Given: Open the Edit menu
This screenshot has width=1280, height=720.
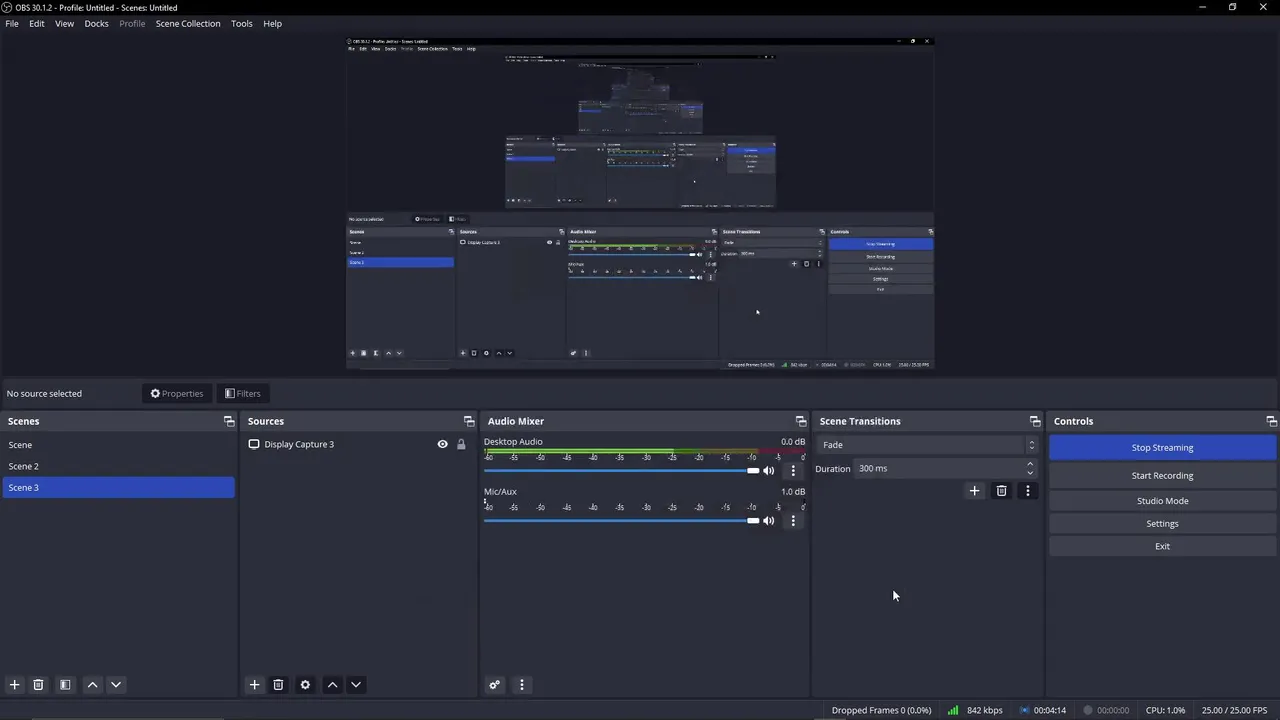Looking at the screenshot, I should click(37, 23).
